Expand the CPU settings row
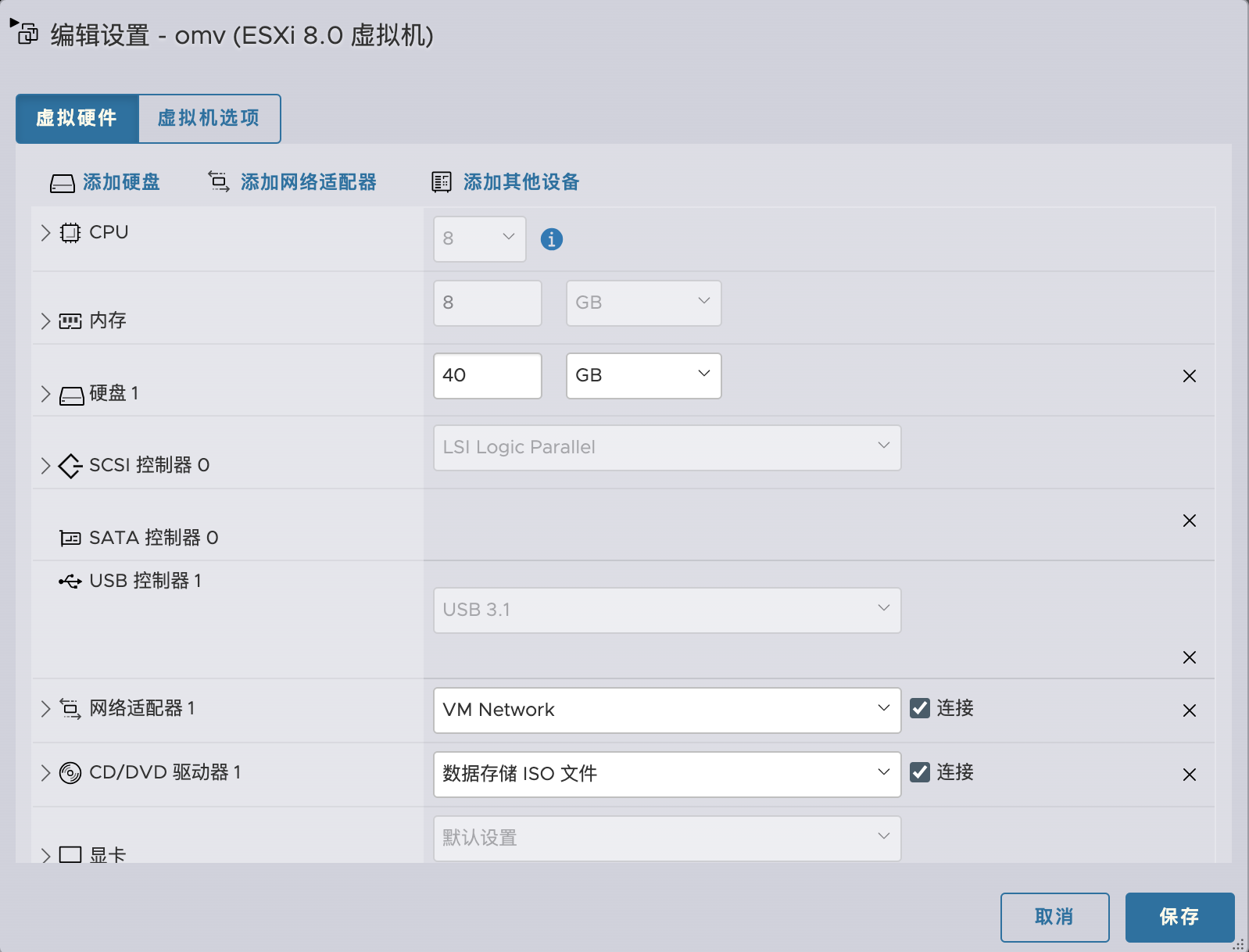Image resolution: width=1249 pixels, height=952 pixels. point(45,233)
